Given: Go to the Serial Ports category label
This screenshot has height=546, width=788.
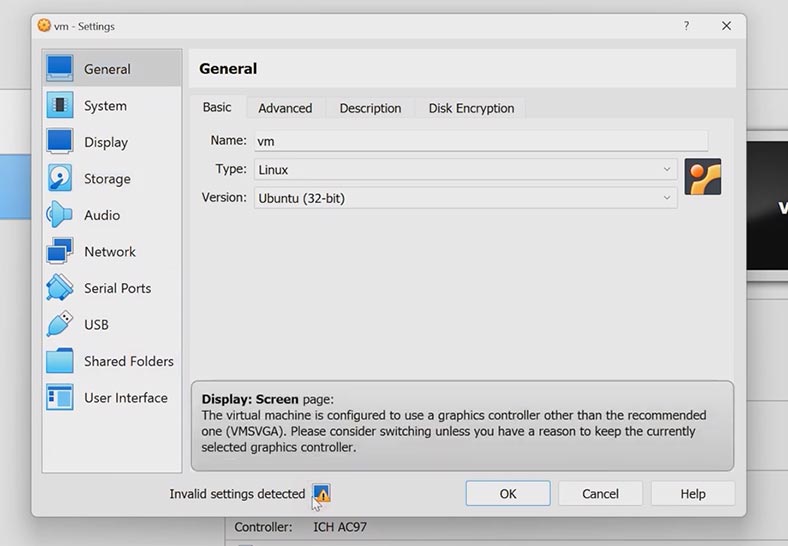Looking at the screenshot, I should tap(118, 288).
